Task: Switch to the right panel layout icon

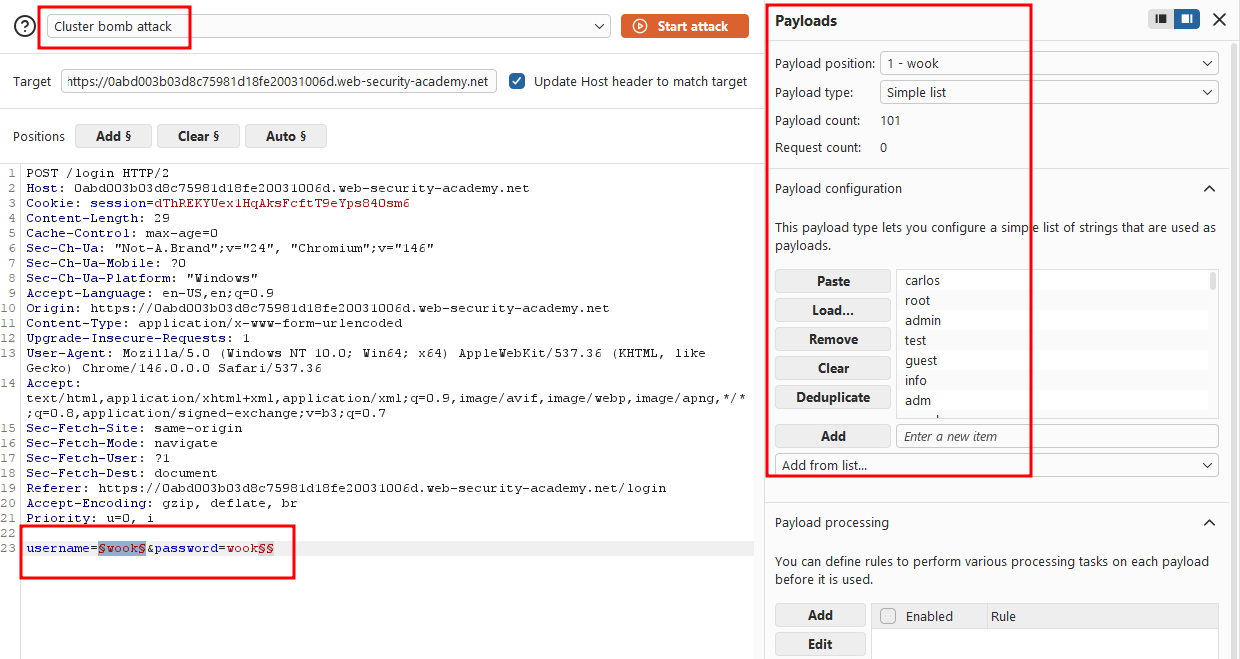Action: 1187,19
